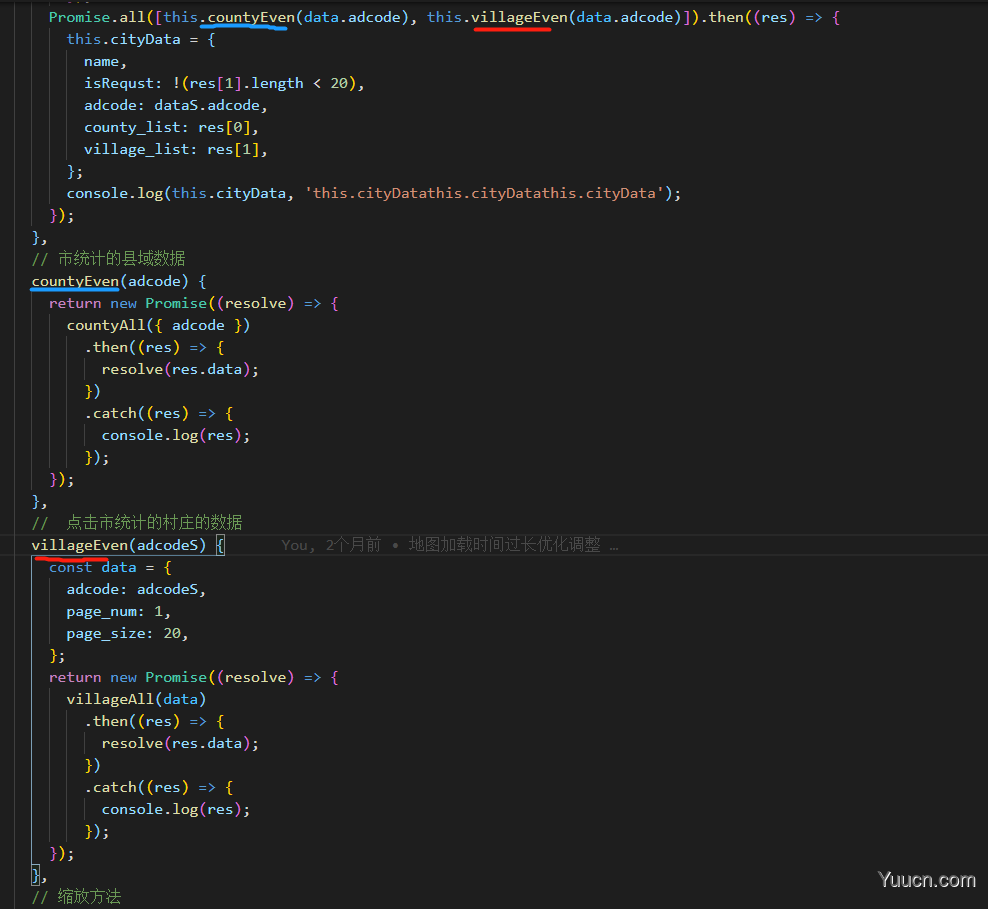Click the opening brace after villageEven(adcodeS)
The height and width of the screenshot is (909, 988).
tap(220, 546)
